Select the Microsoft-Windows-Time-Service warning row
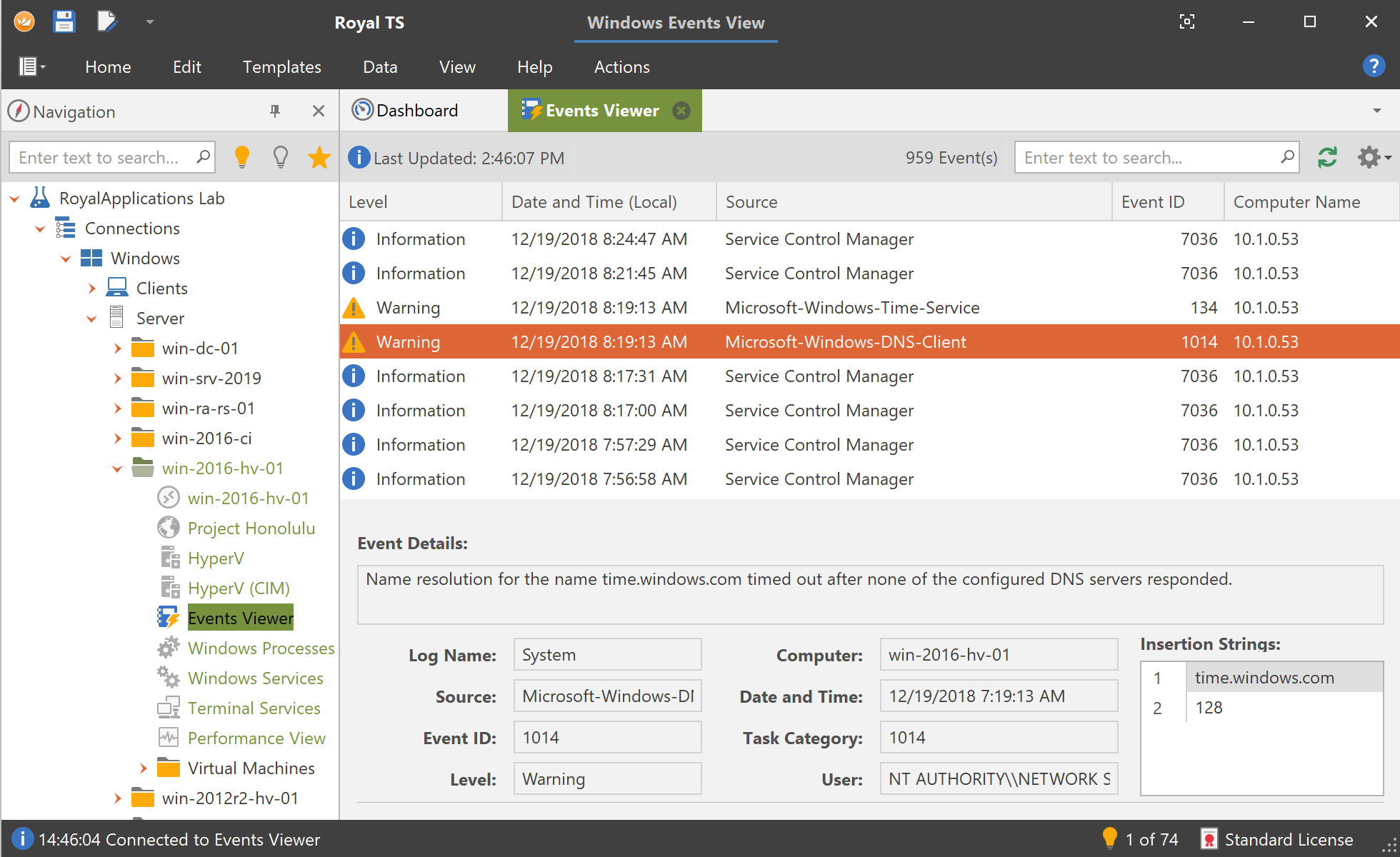This screenshot has width=1400, height=857. [x=851, y=308]
